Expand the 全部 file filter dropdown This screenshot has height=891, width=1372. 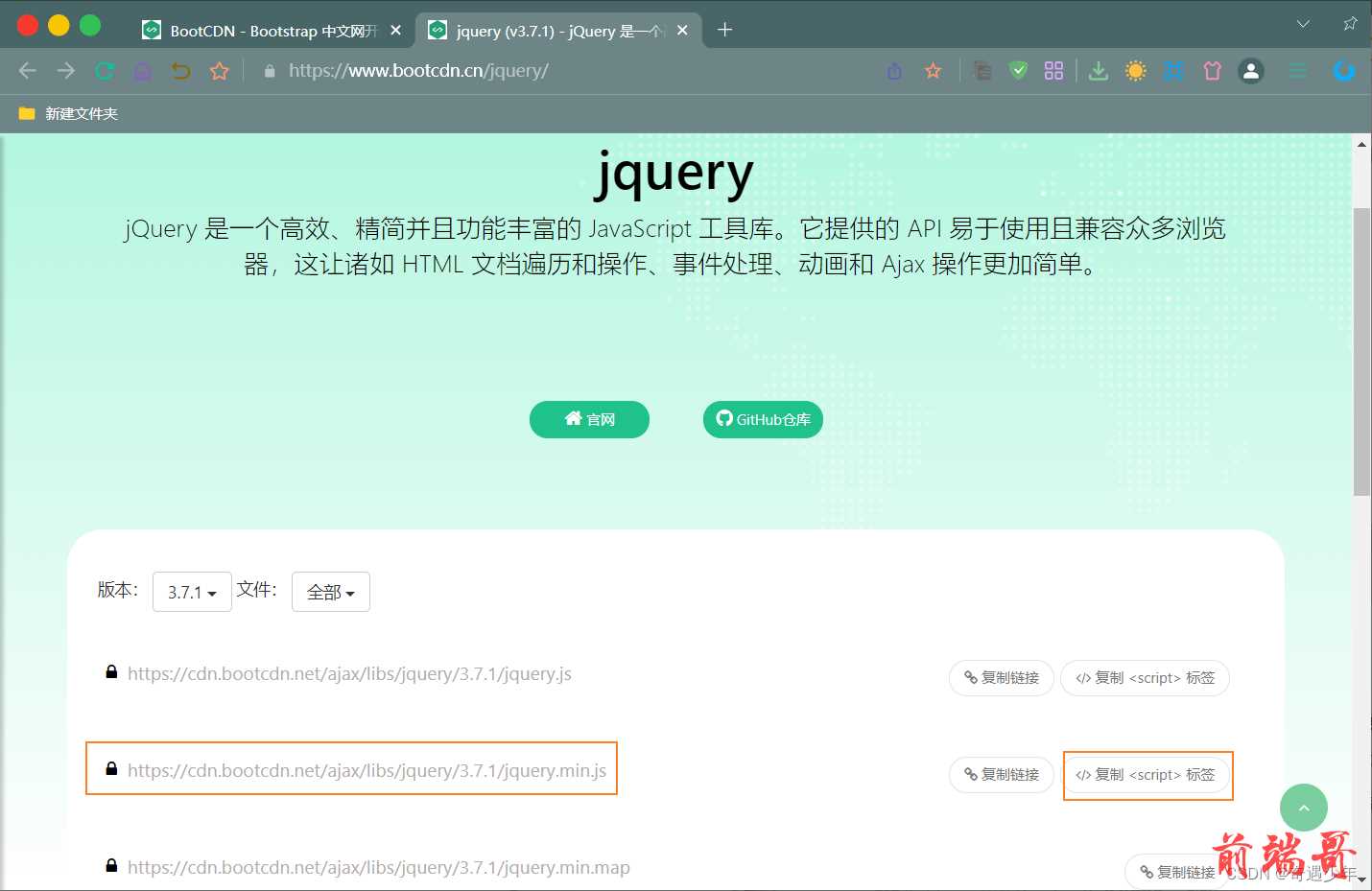click(331, 592)
